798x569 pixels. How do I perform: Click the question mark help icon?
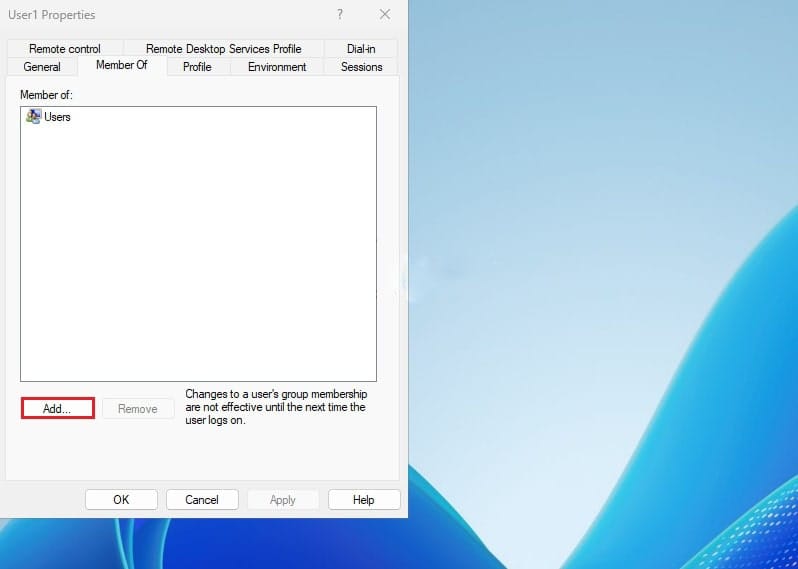[340, 14]
